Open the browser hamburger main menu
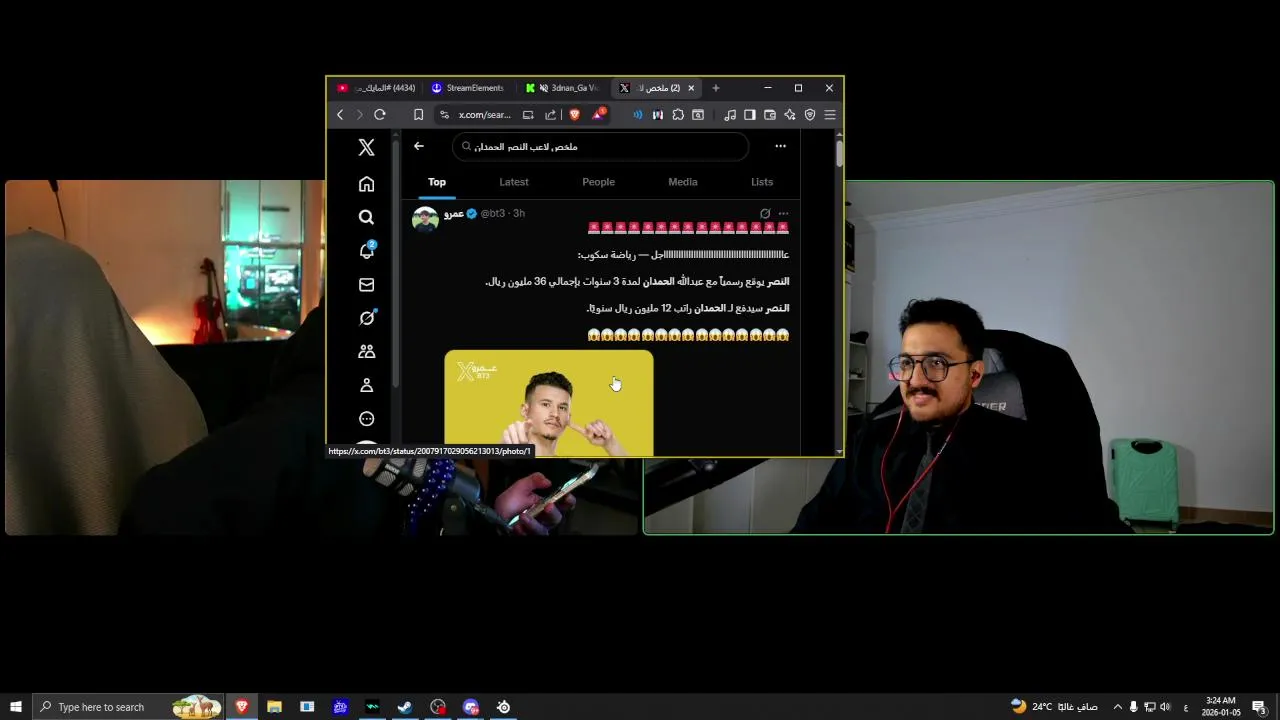The image size is (1280, 720). [830, 115]
